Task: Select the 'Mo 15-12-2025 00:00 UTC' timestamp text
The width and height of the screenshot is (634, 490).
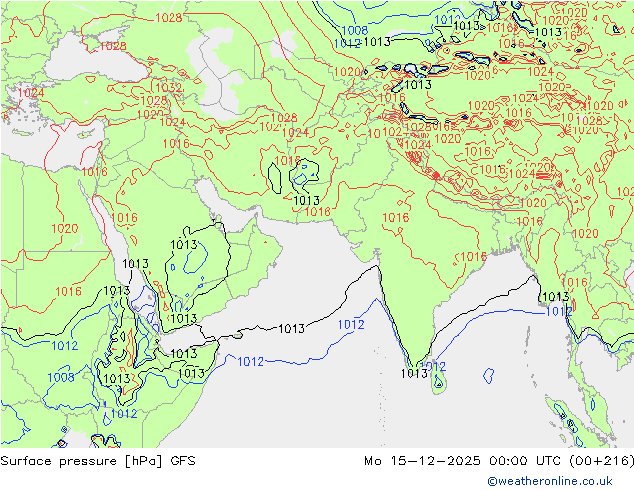Action: coord(464,461)
